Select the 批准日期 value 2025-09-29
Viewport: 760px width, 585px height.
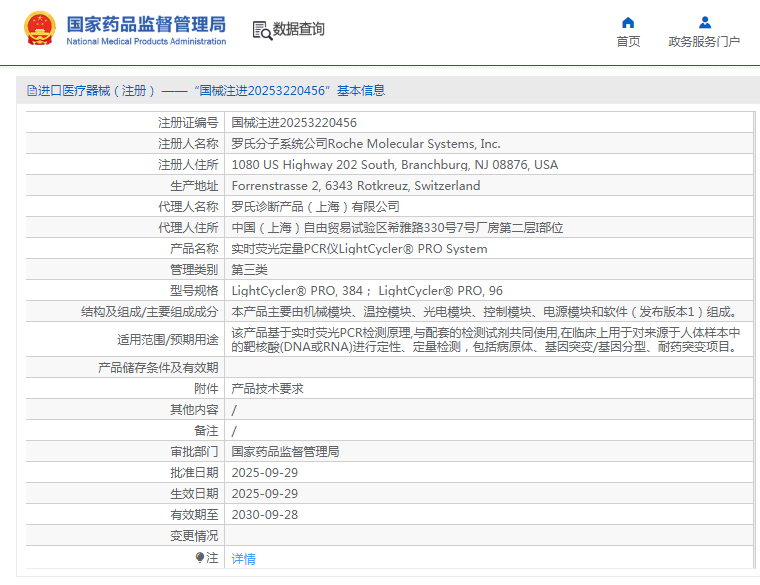pos(265,473)
